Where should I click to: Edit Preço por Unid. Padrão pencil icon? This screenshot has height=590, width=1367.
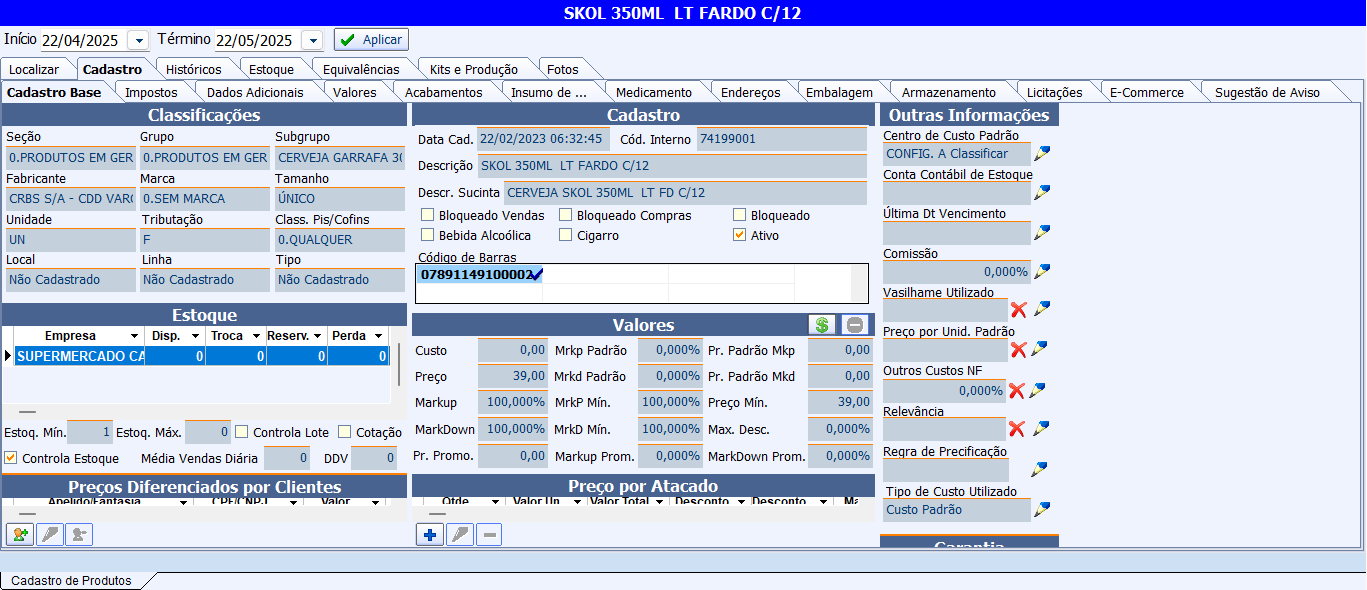point(1040,349)
